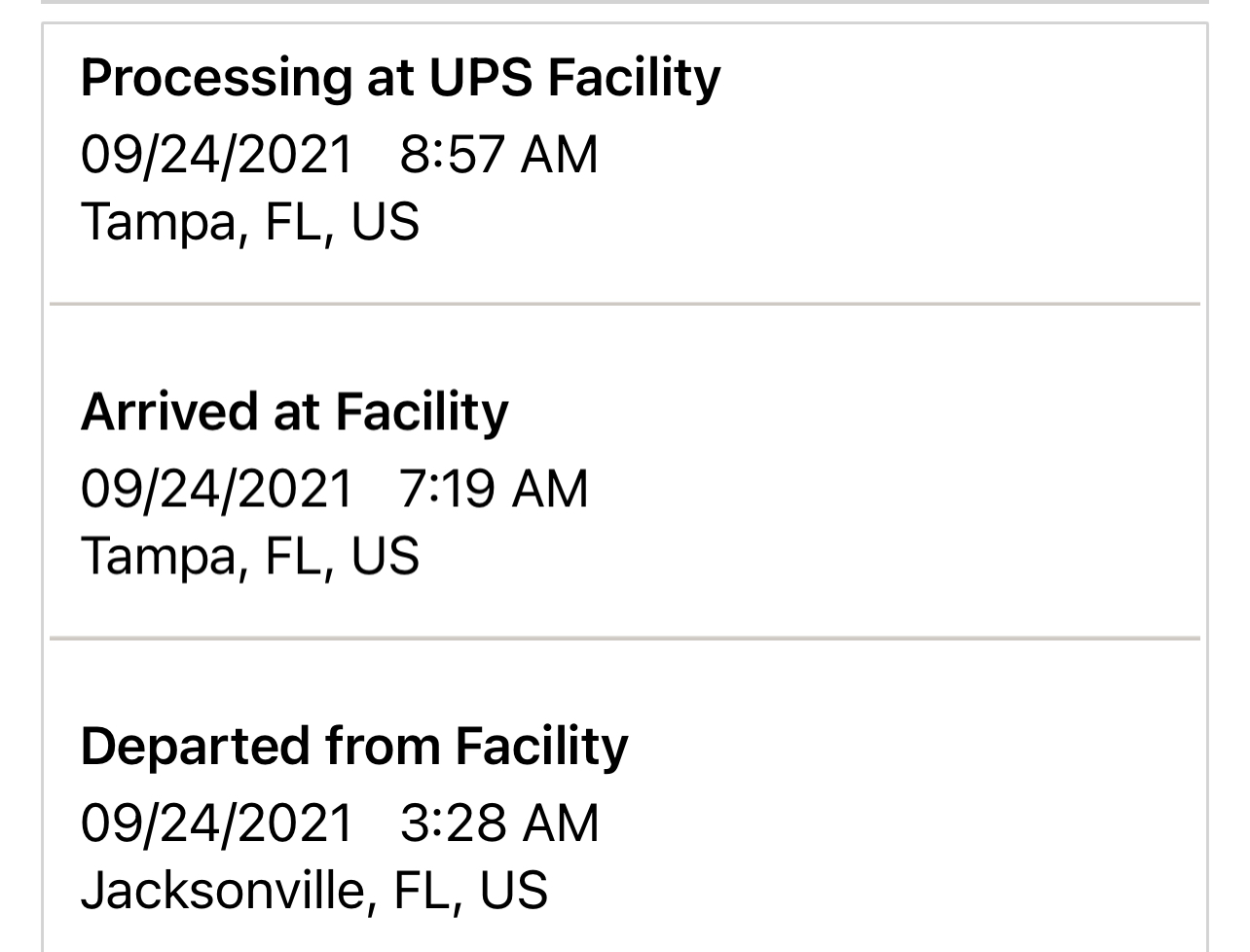Screen dimensions: 1250x952
Task: Click the top border of tracking list
Action: pos(625,23)
